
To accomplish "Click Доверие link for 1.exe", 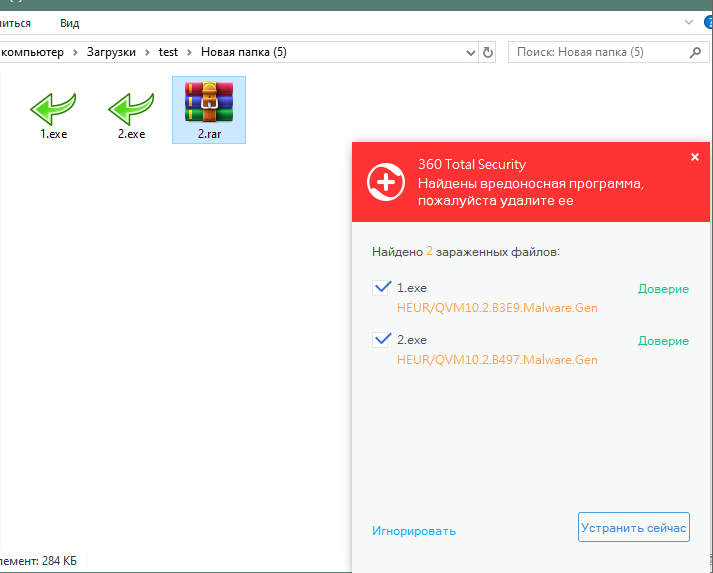I will pyautogui.click(x=663, y=289).
